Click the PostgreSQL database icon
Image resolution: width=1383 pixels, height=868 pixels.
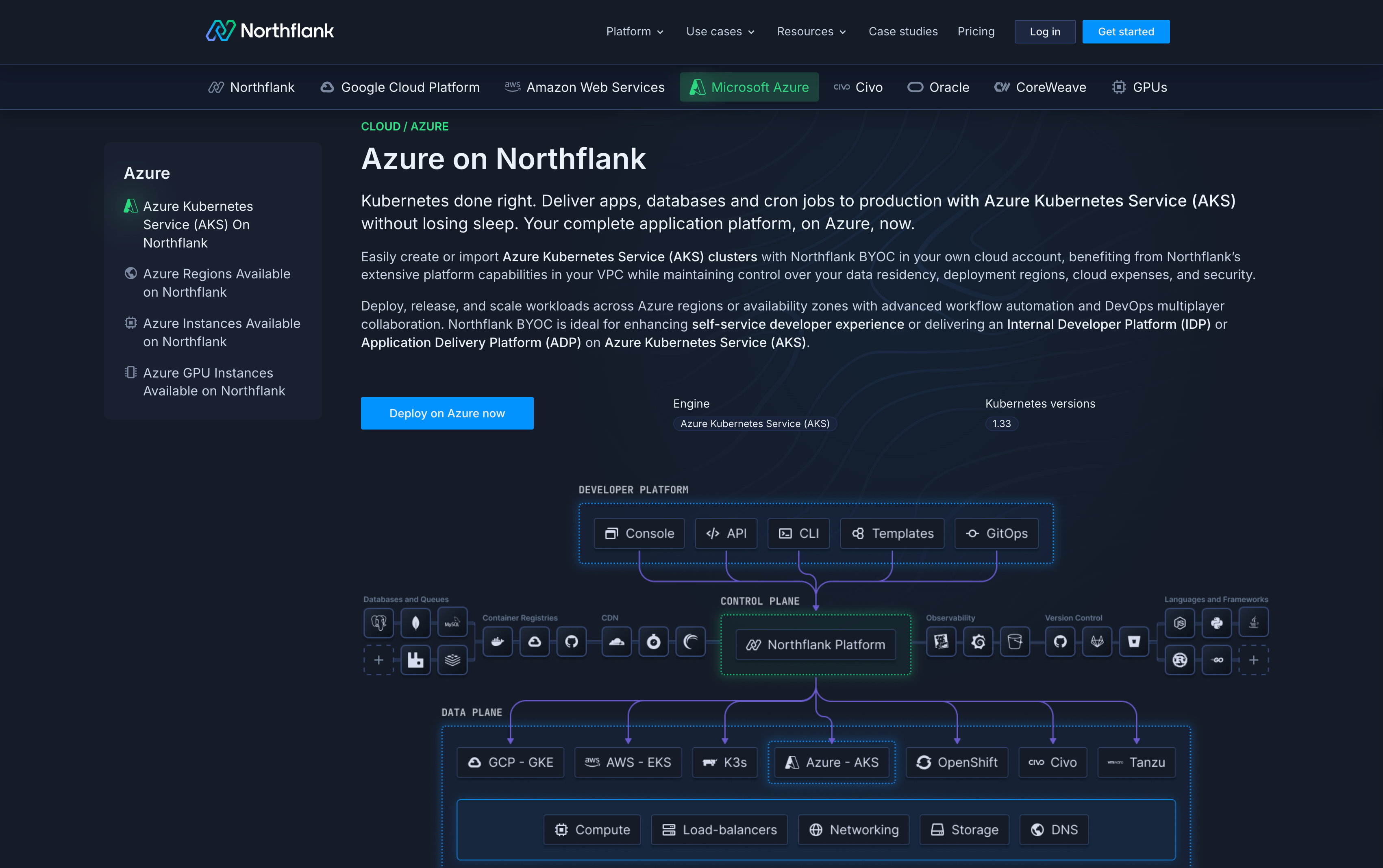[378, 622]
